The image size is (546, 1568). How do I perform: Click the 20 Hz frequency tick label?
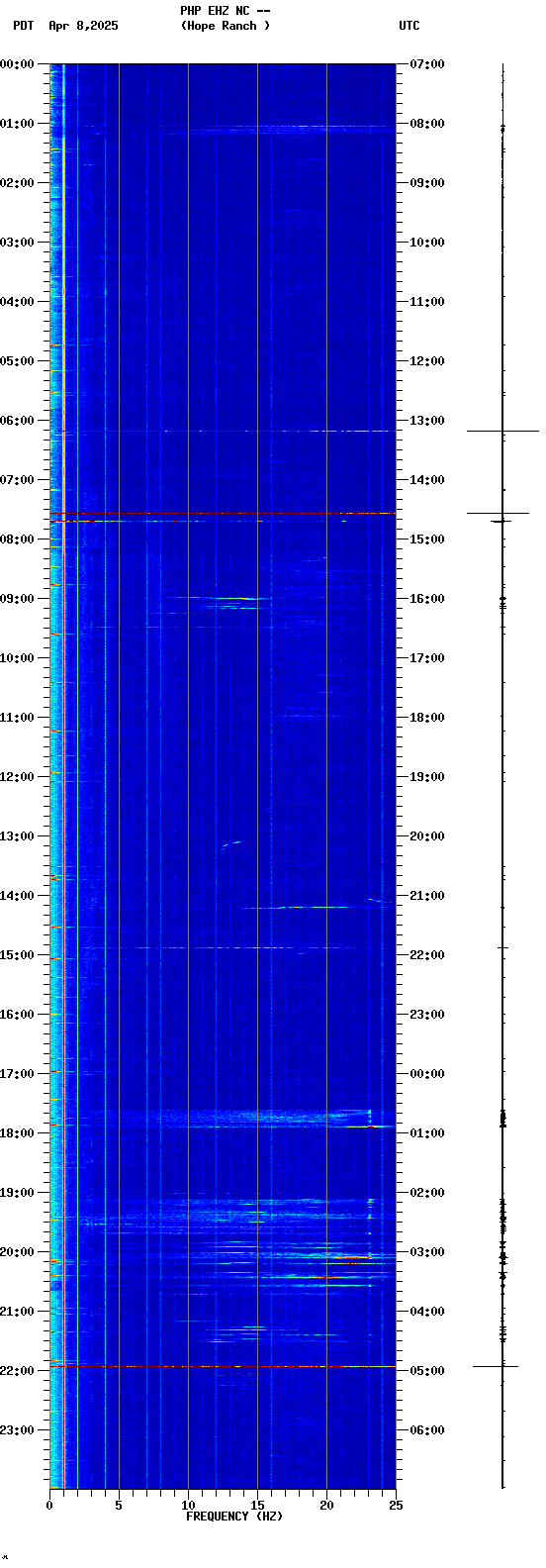(326, 1506)
